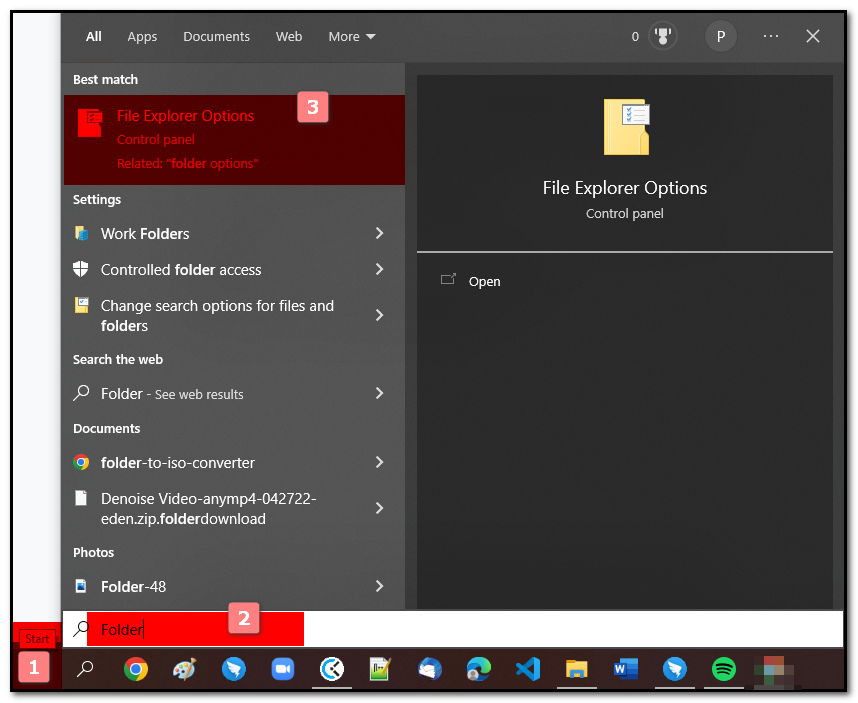This screenshot has height=703, width=858.
Task: Expand Denoise Video result chevron arrow
Action: (380, 508)
